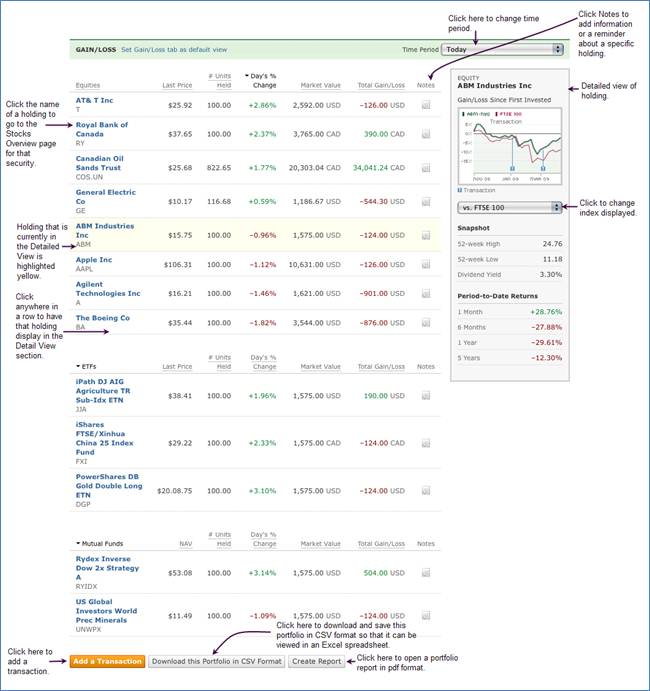
Task: Sort ETFs by Total Gain/Loss column
Action: point(381,366)
